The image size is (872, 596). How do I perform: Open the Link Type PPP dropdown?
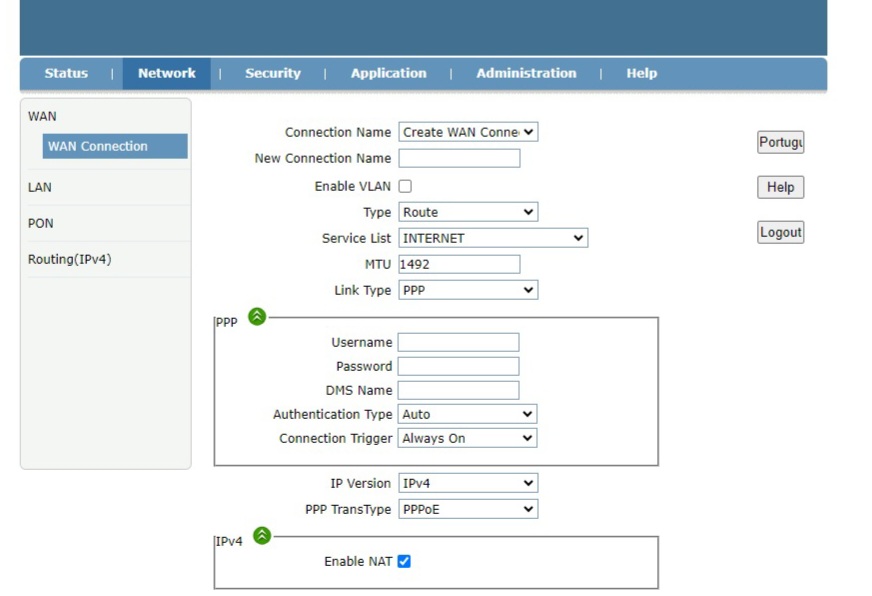(468, 290)
